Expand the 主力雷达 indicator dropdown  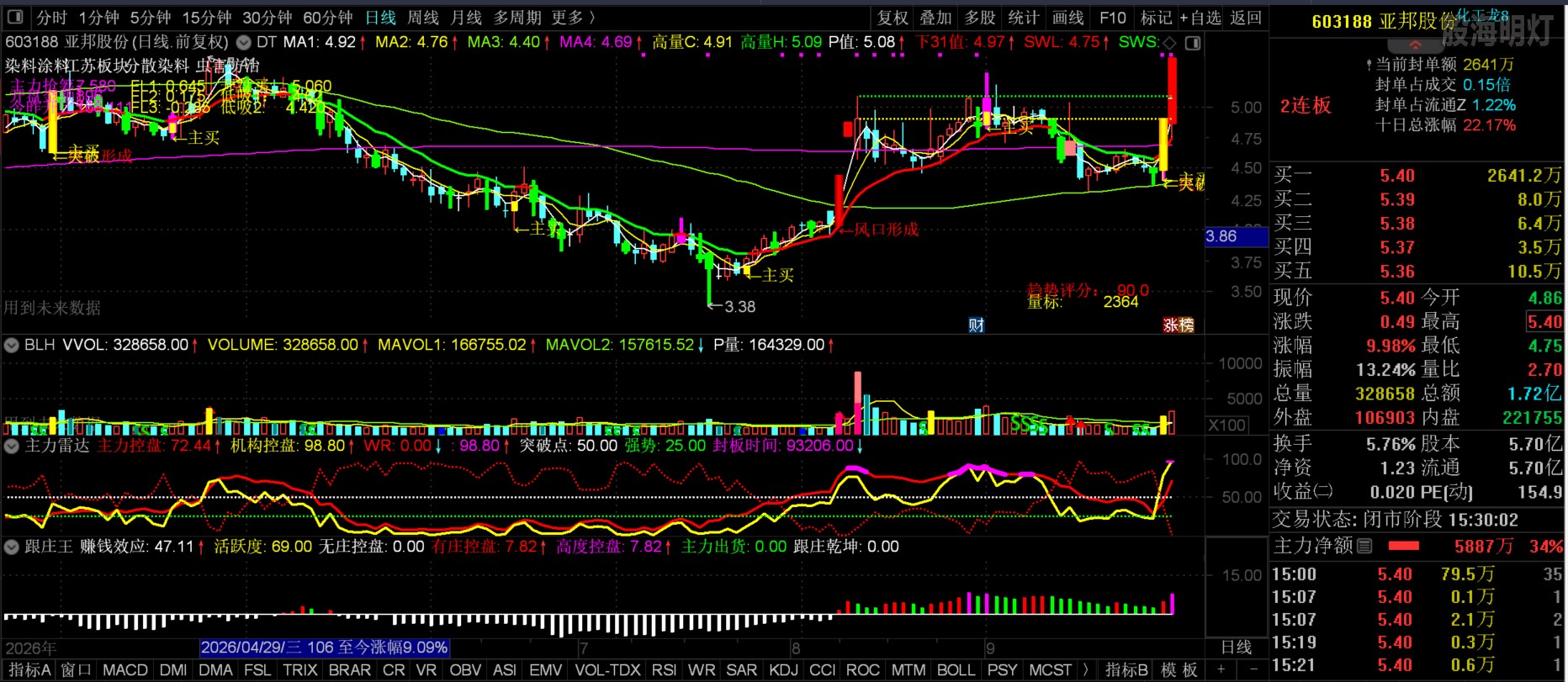(x=12, y=446)
